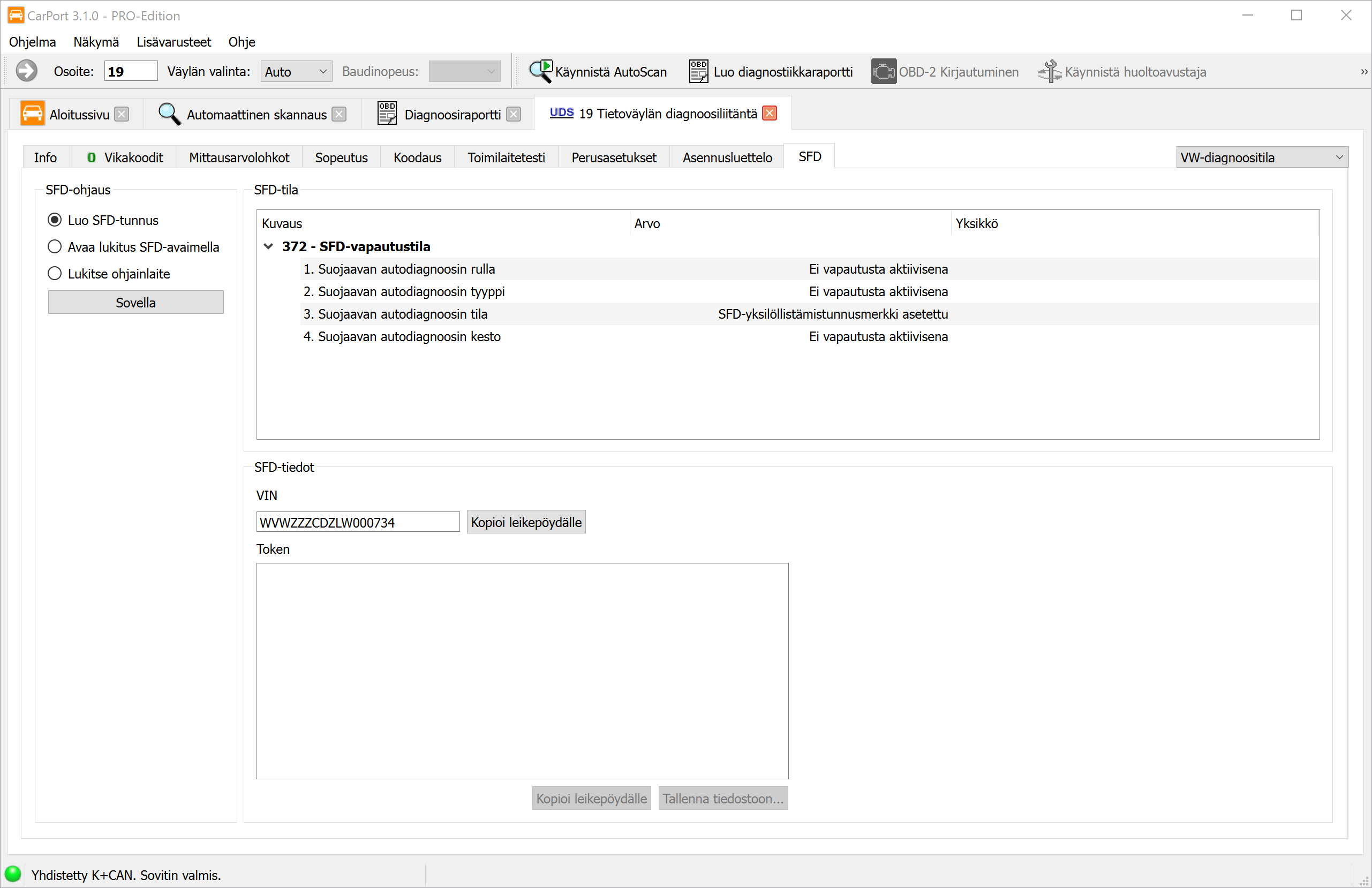Screen dimensions: 1372x888
Task: Click the Käynnistä AutoScan magnifier icon
Action: pyautogui.click(x=541, y=72)
